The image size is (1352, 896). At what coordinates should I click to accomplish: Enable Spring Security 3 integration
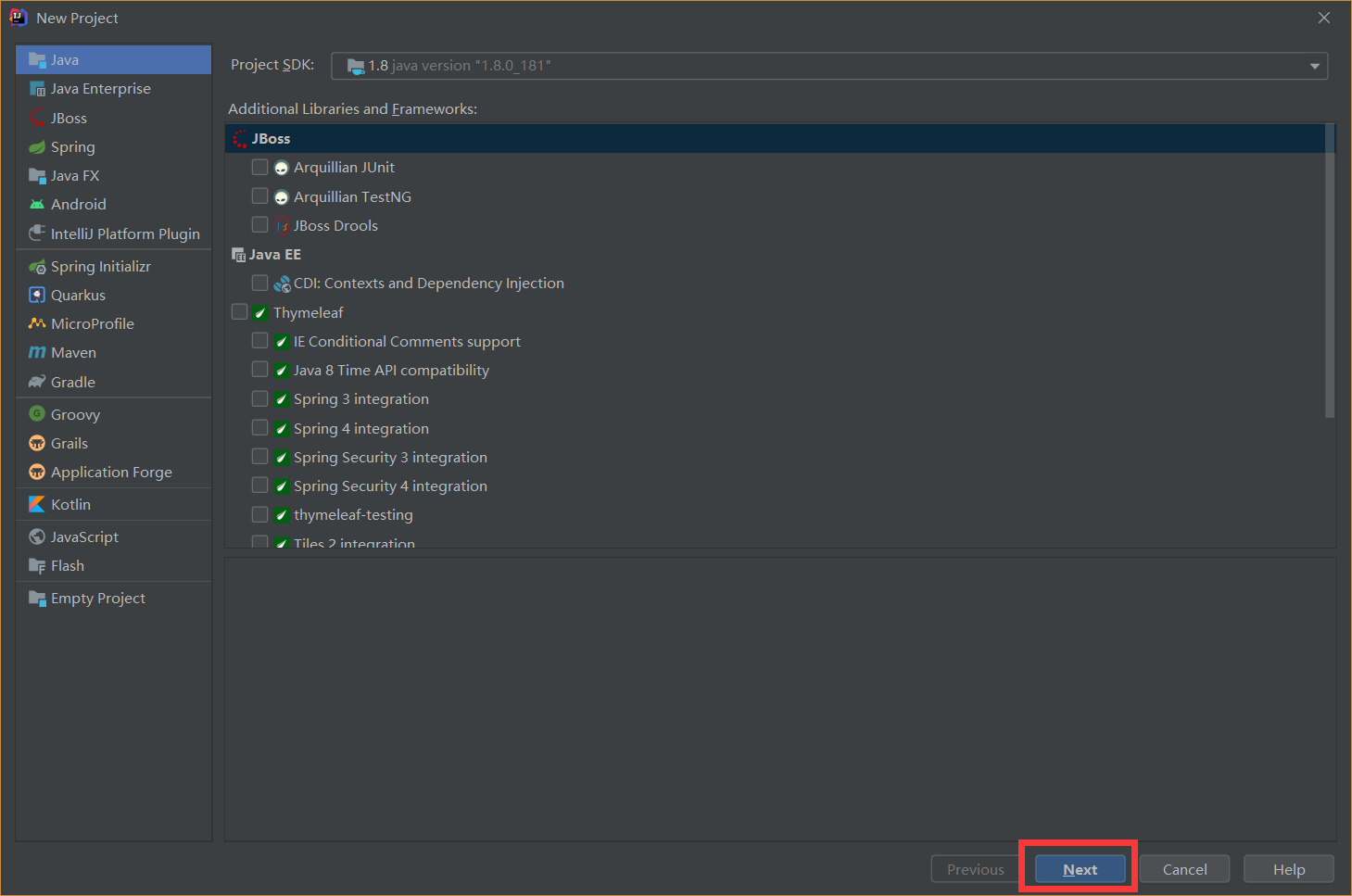259,457
